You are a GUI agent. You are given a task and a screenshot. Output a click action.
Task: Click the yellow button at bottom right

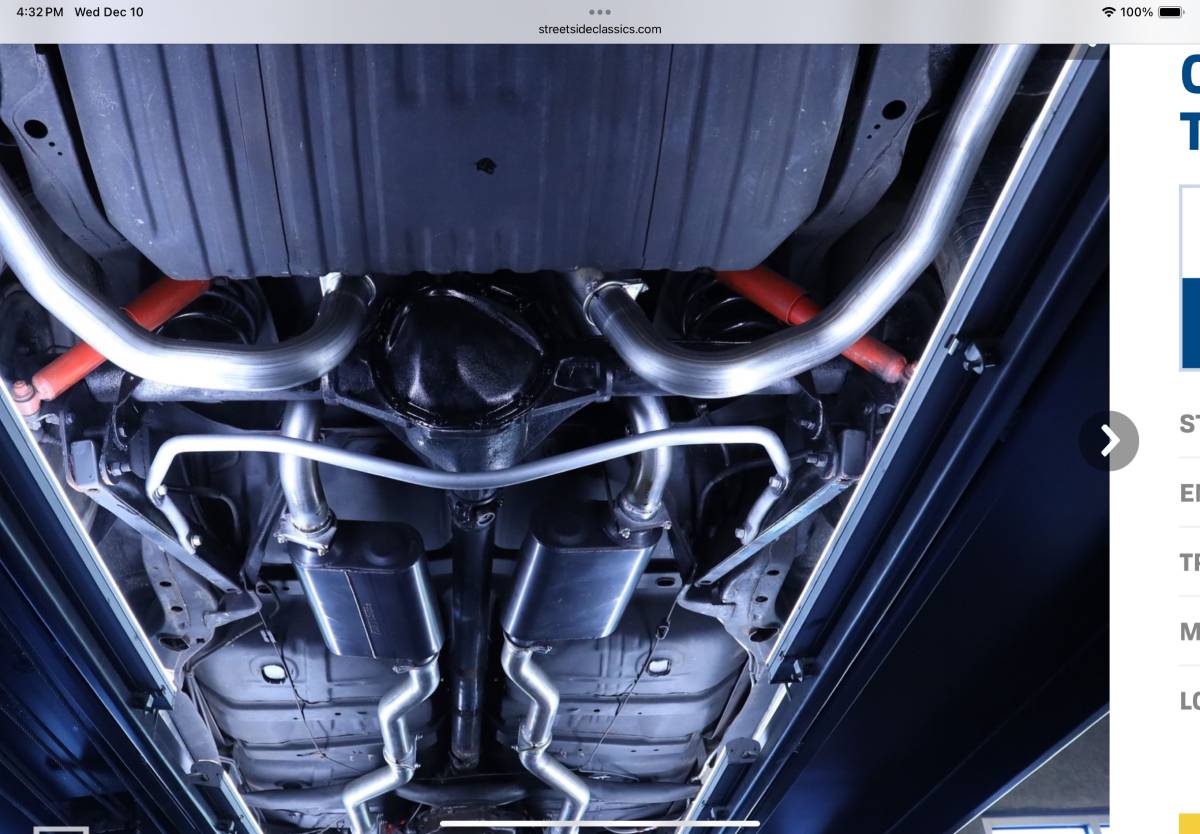click(x=1189, y=823)
